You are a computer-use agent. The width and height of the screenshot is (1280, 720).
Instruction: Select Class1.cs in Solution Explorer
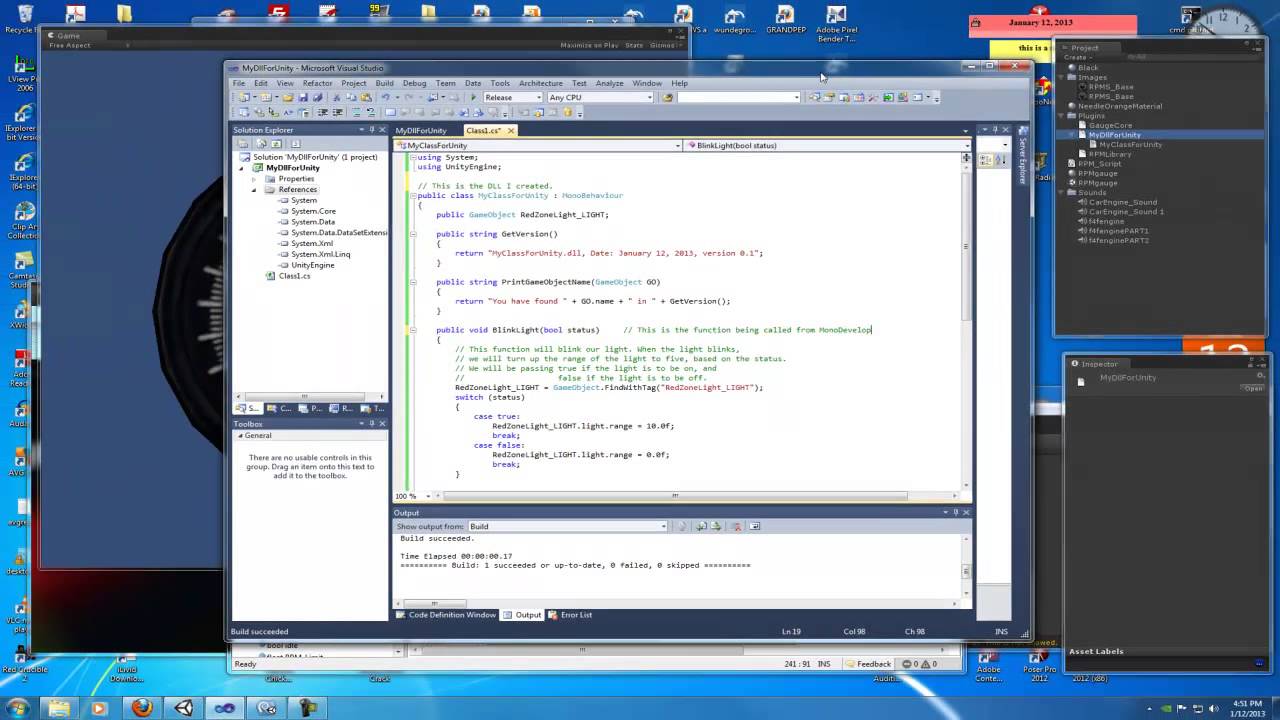click(x=294, y=276)
